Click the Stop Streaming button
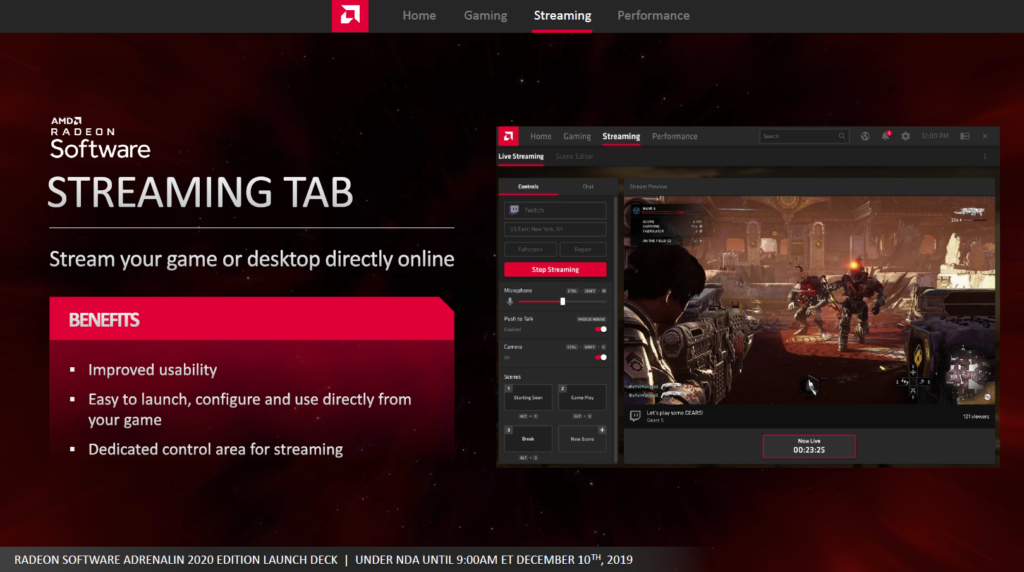The width and height of the screenshot is (1024, 572). [555, 270]
